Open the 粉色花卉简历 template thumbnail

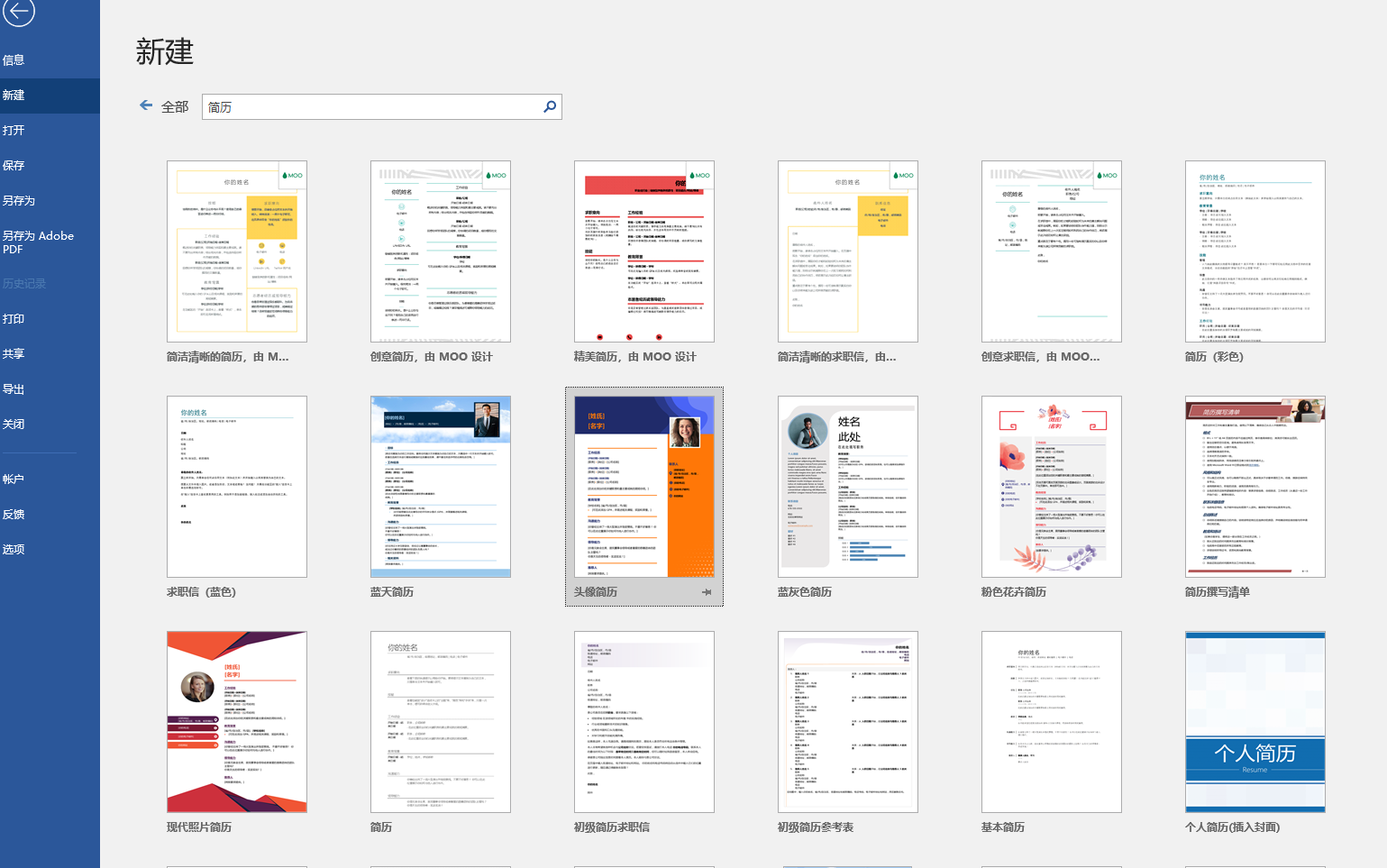(x=1052, y=487)
